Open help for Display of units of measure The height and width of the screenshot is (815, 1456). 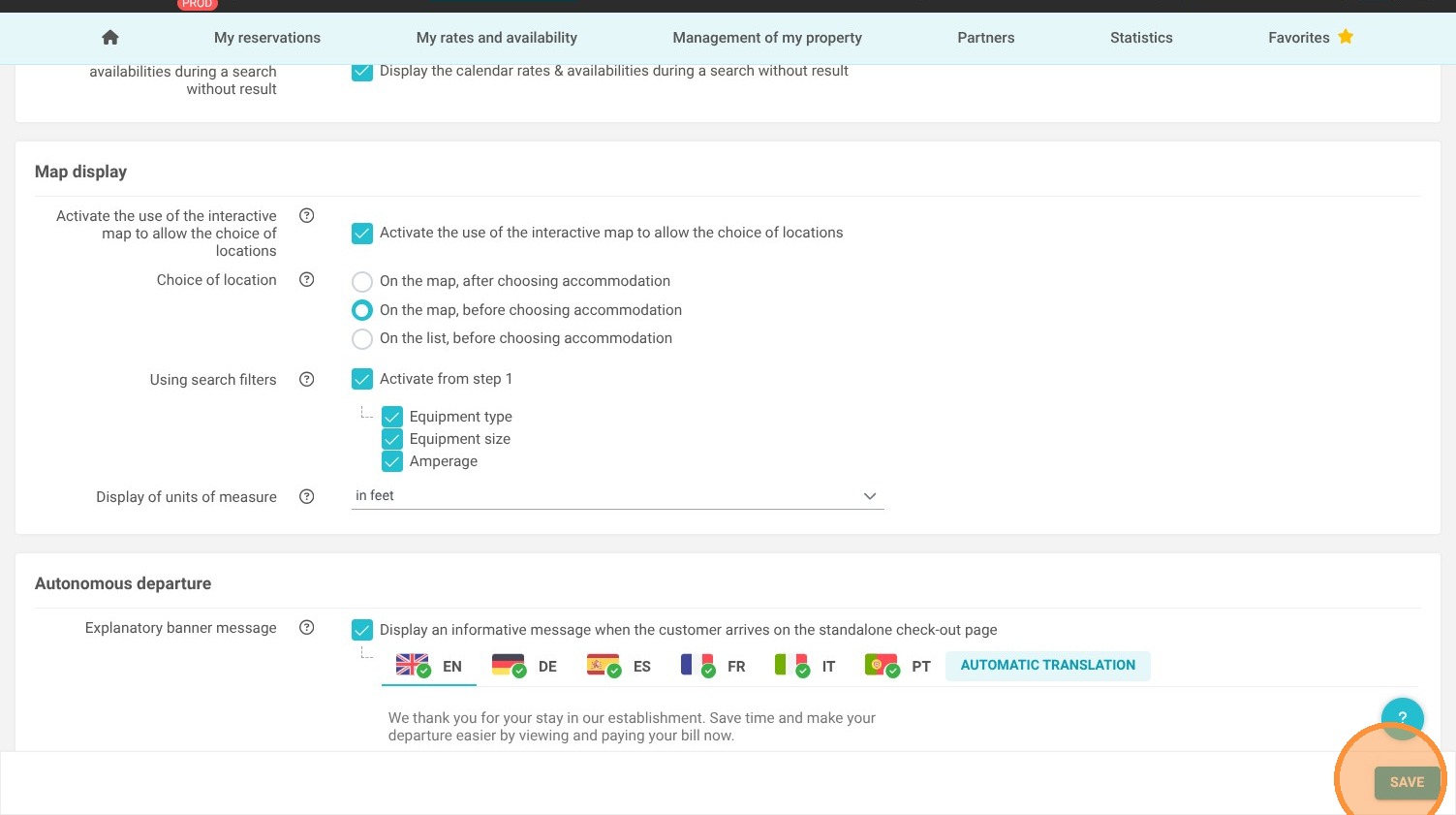tap(307, 497)
